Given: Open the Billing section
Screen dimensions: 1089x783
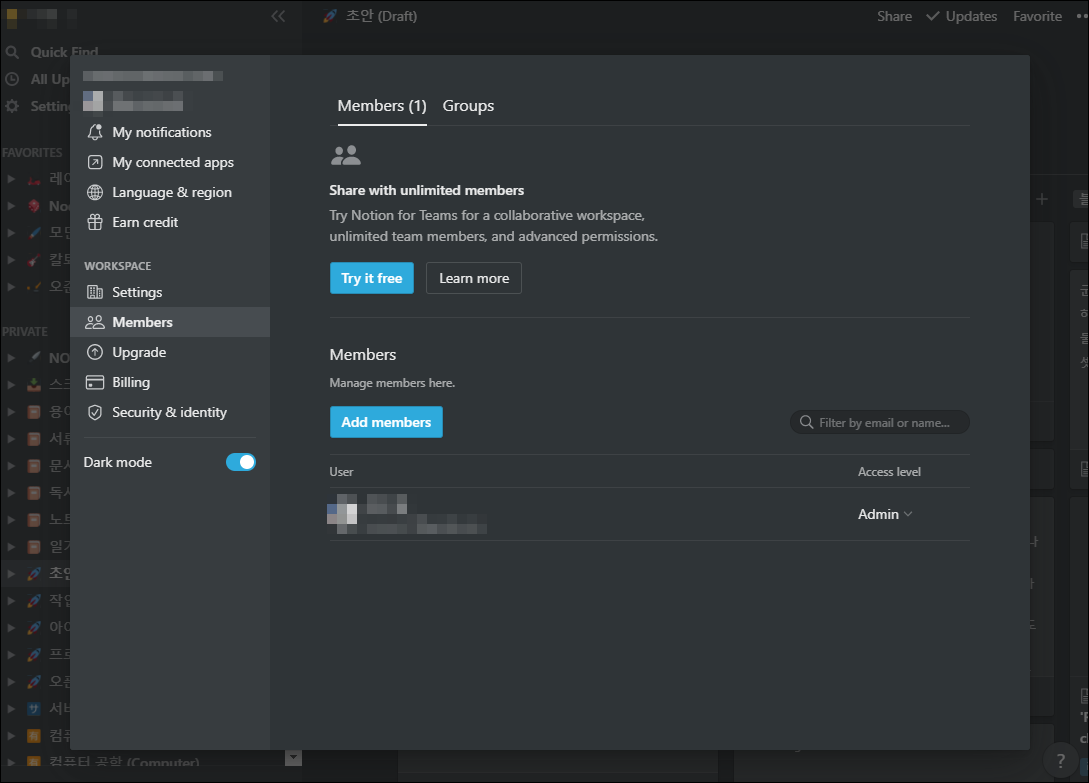Looking at the screenshot, I should (170, 382).
